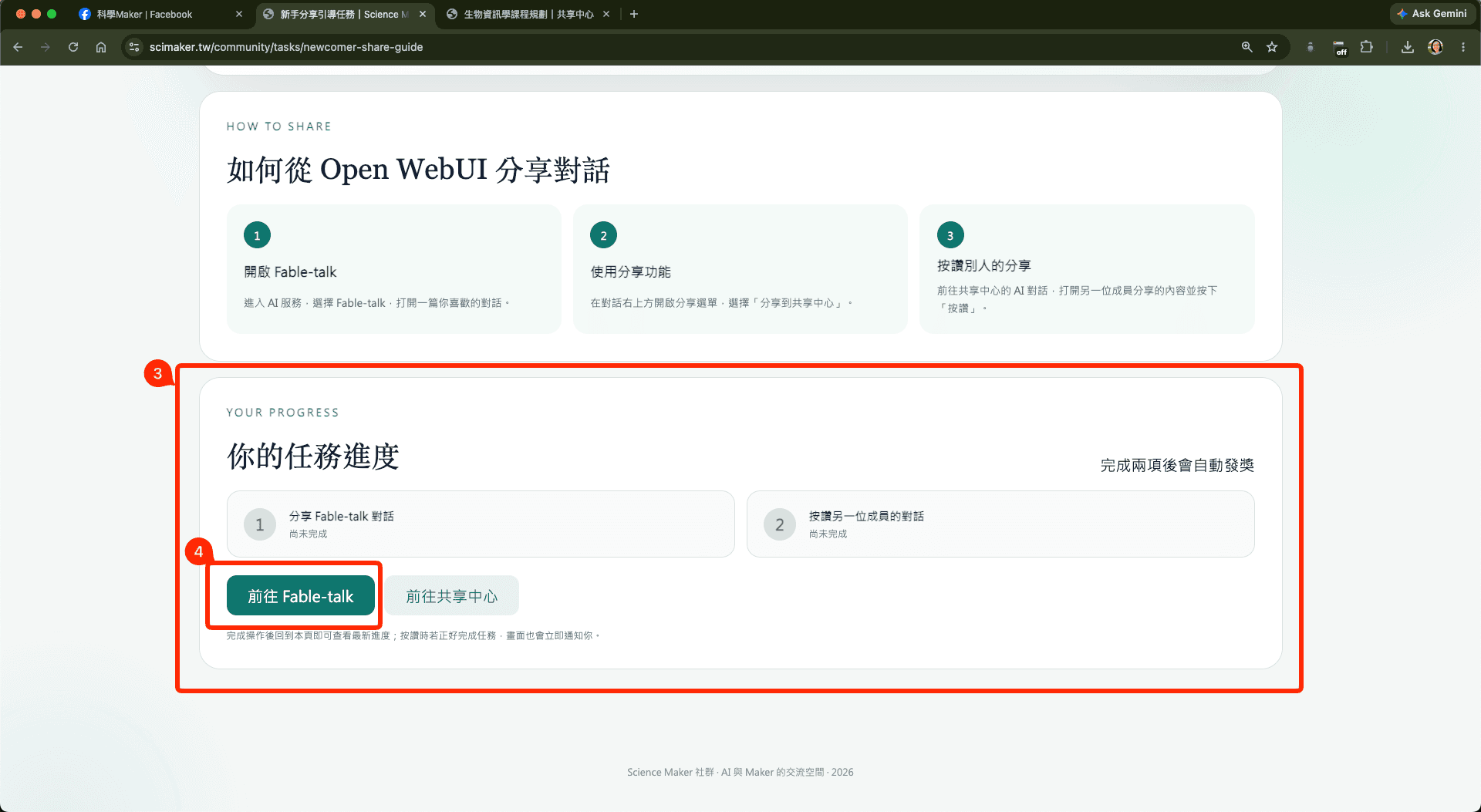The image size is (1481, 812).
Task: Close the 生物資訊學課程規劃 tab
Action: [x=606, y=14]
